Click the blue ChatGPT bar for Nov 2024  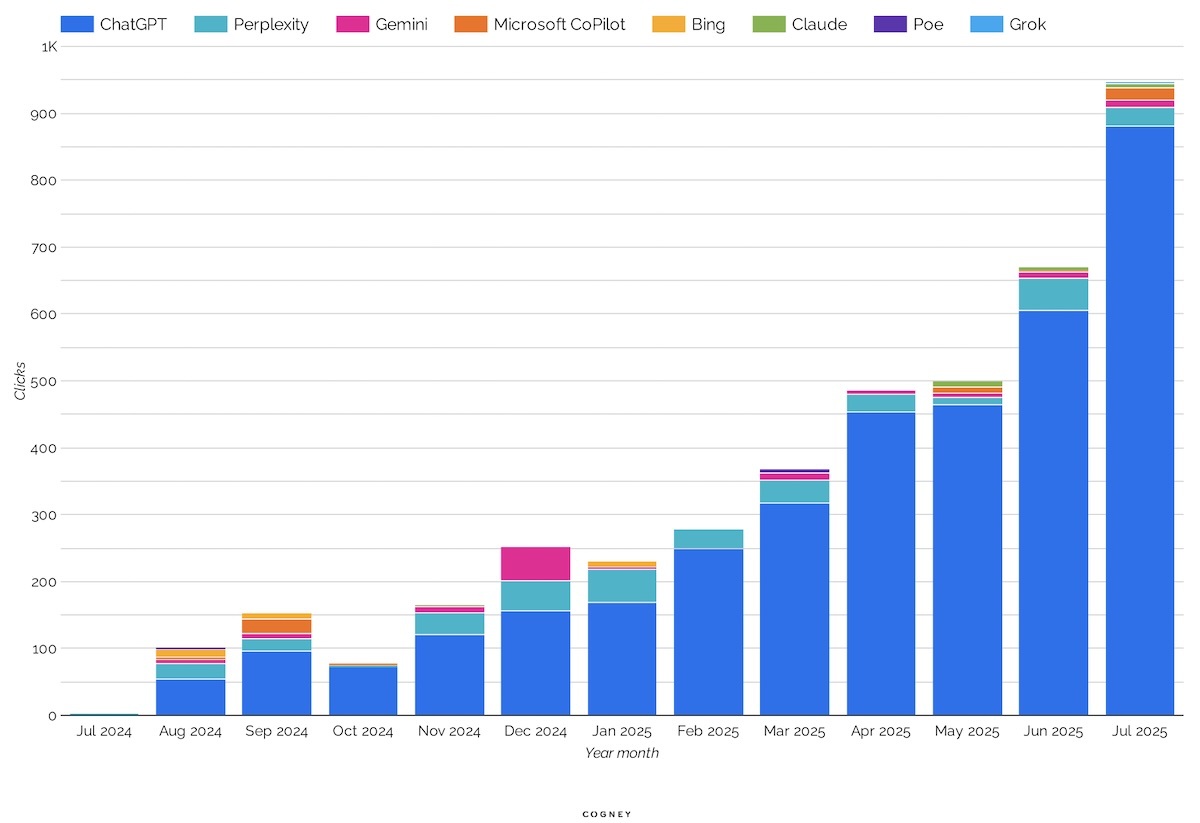coord(450,675)
